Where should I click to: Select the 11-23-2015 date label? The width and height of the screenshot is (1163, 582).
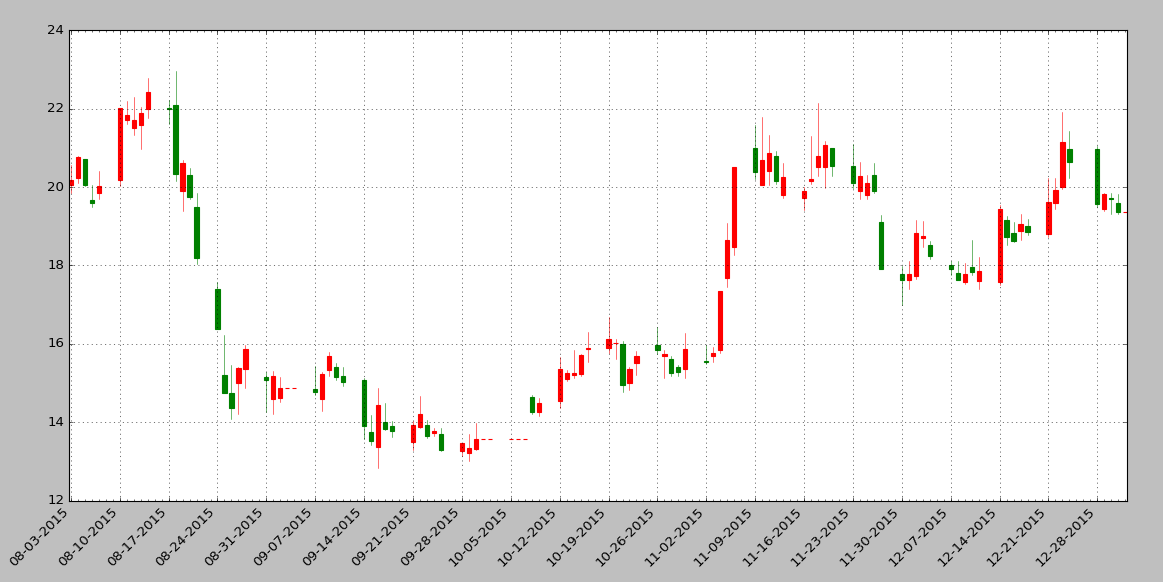pyautogui.click(x=821, y=537)
